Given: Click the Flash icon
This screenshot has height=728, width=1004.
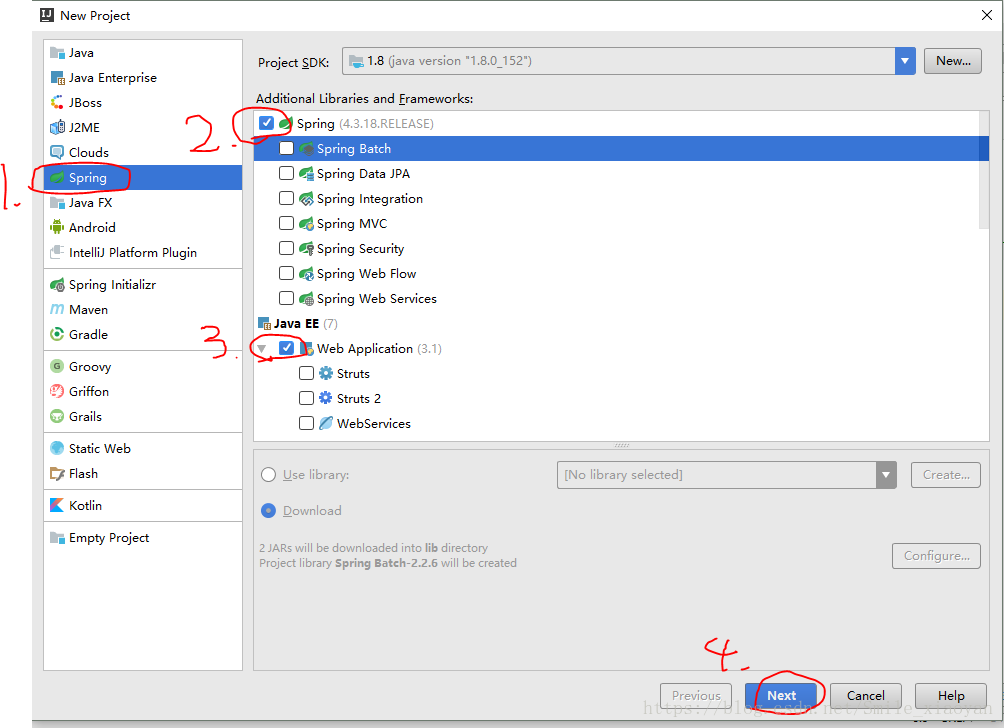Looking at the screenshot, I should click(x=57, y=474).
